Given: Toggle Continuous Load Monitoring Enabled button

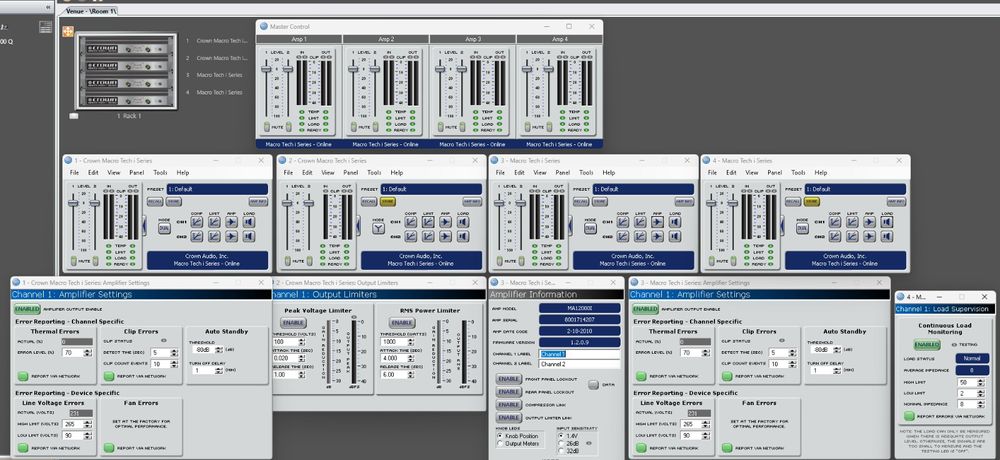Looking at the screenshot, I should [x=927, y=345].
